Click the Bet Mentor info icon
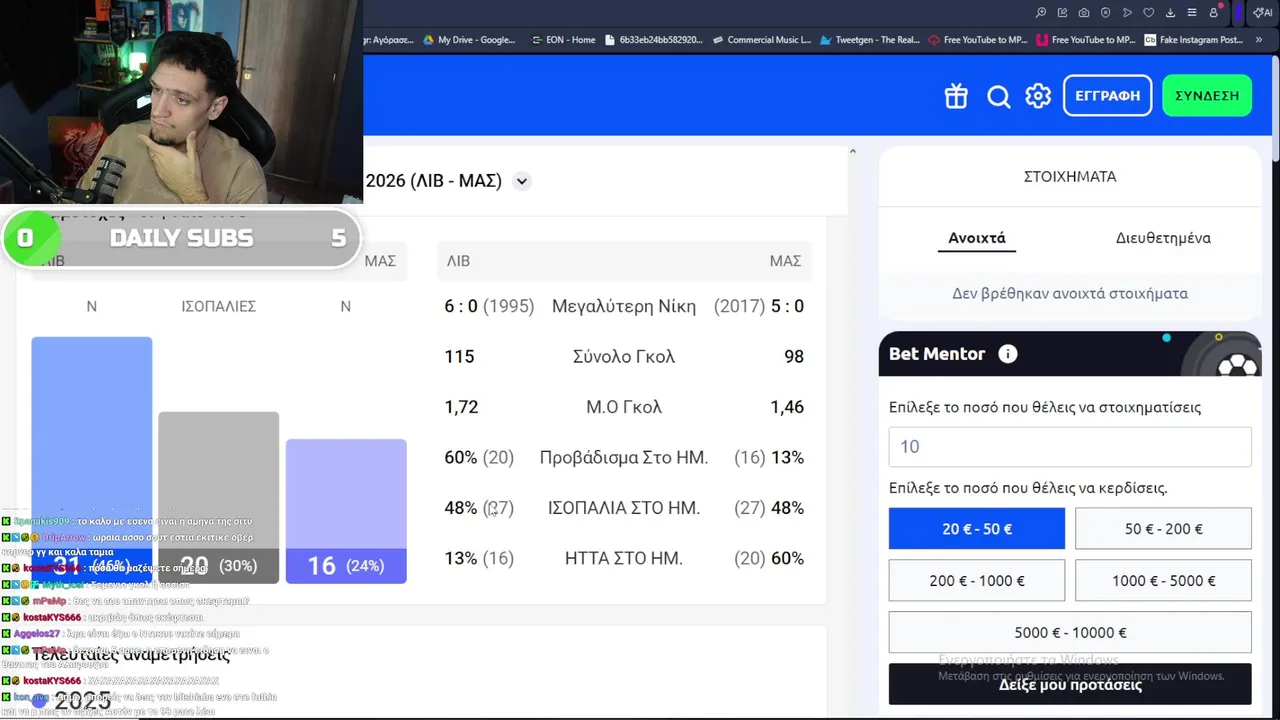Viewport: 1280px width, 720px height. 1008,354
